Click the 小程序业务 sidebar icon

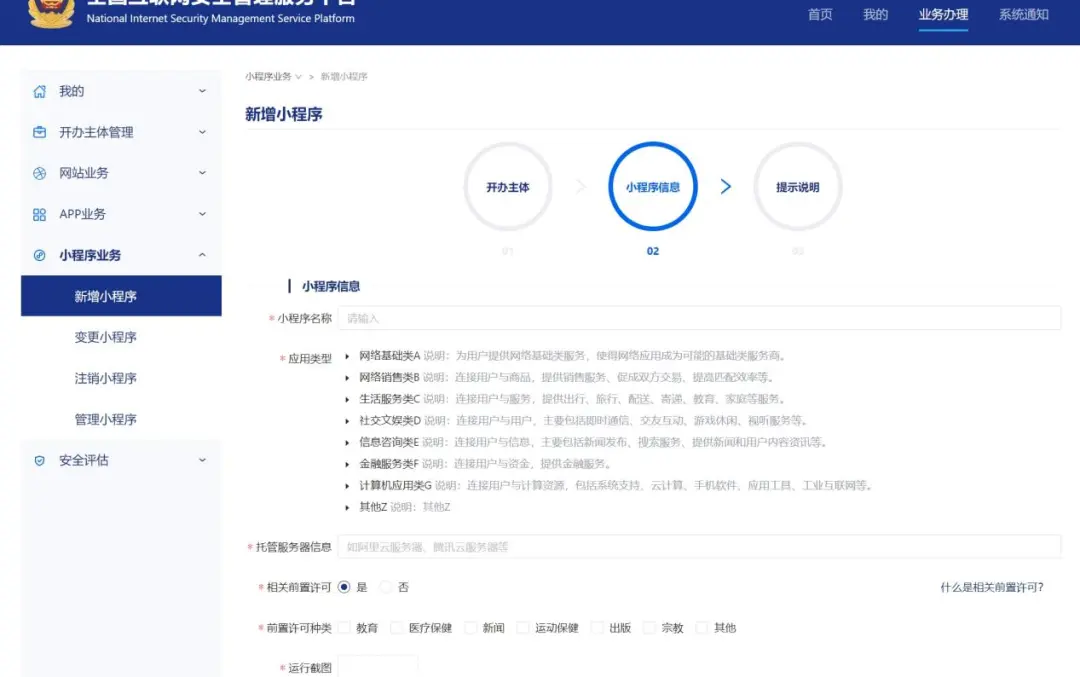[x=40, y=256]
